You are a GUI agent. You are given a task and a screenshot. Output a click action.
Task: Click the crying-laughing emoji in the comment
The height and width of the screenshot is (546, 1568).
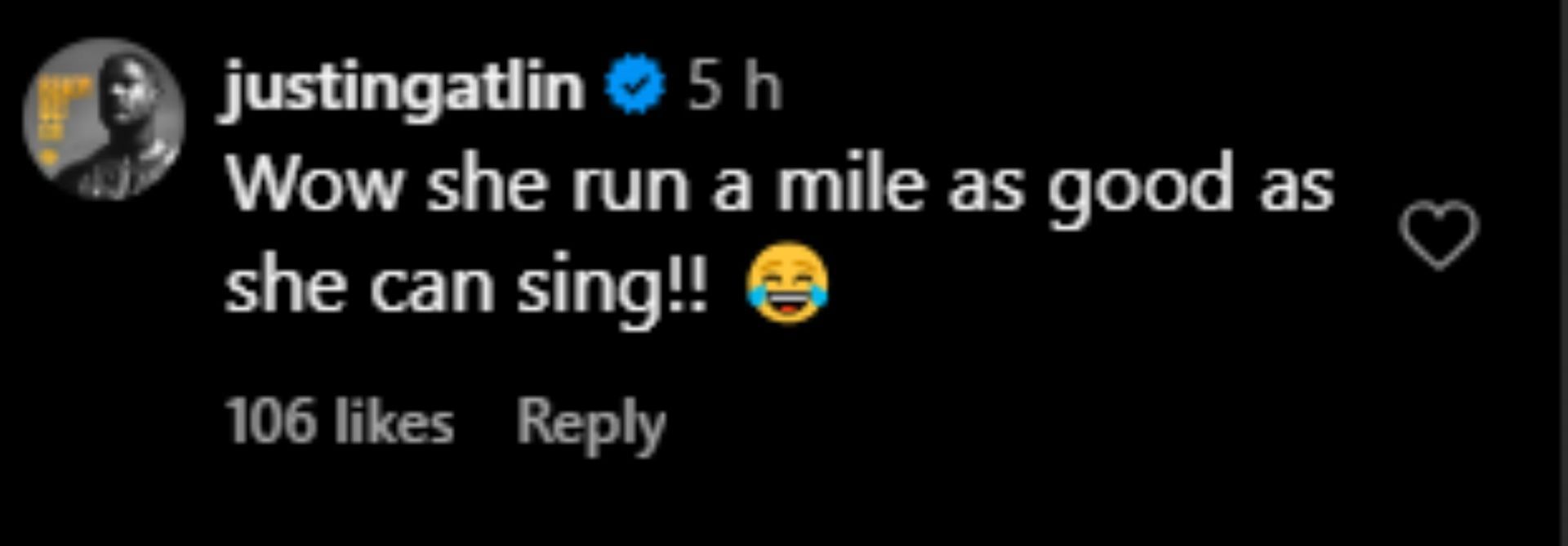787,283
